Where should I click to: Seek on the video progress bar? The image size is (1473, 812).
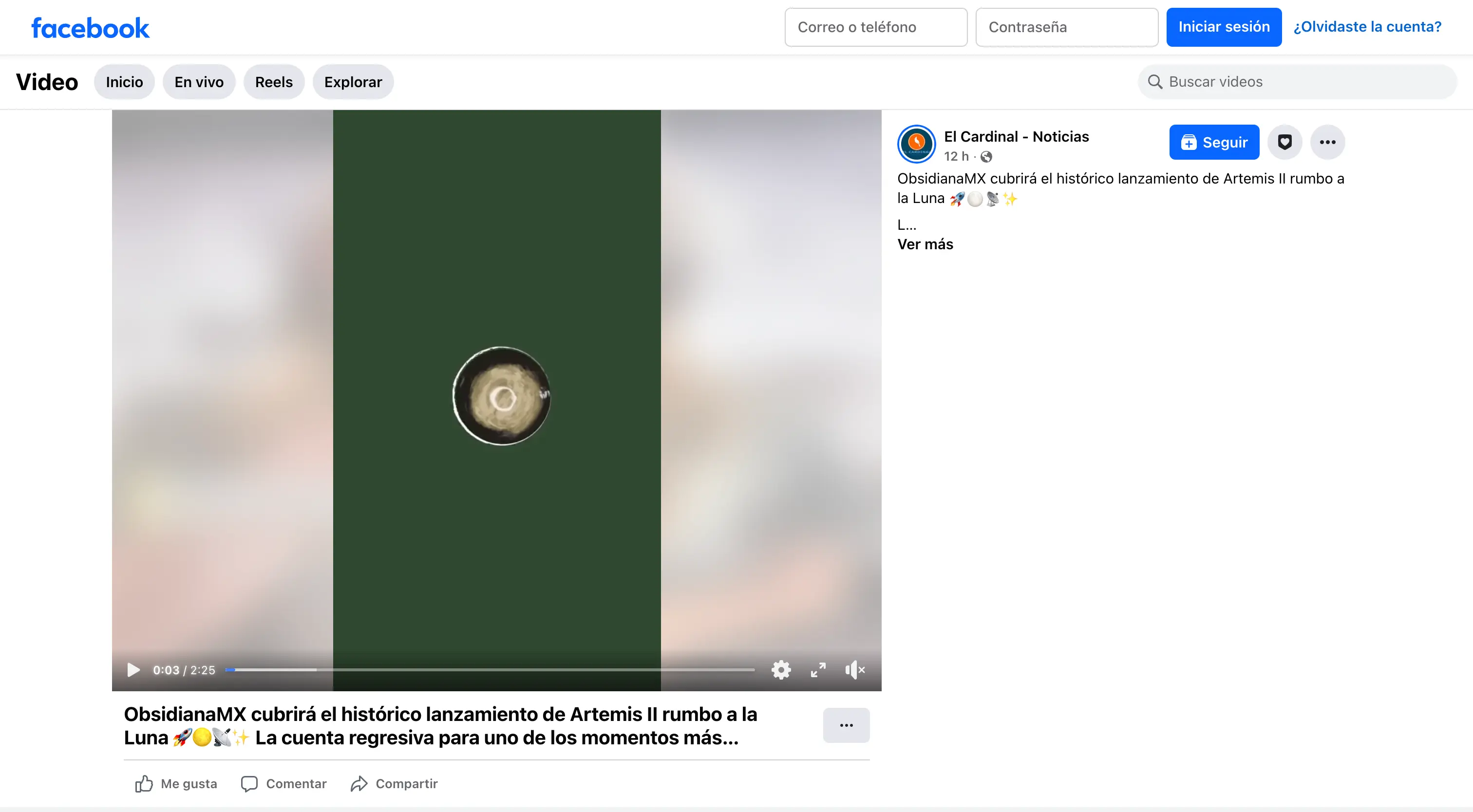point(490,670)
